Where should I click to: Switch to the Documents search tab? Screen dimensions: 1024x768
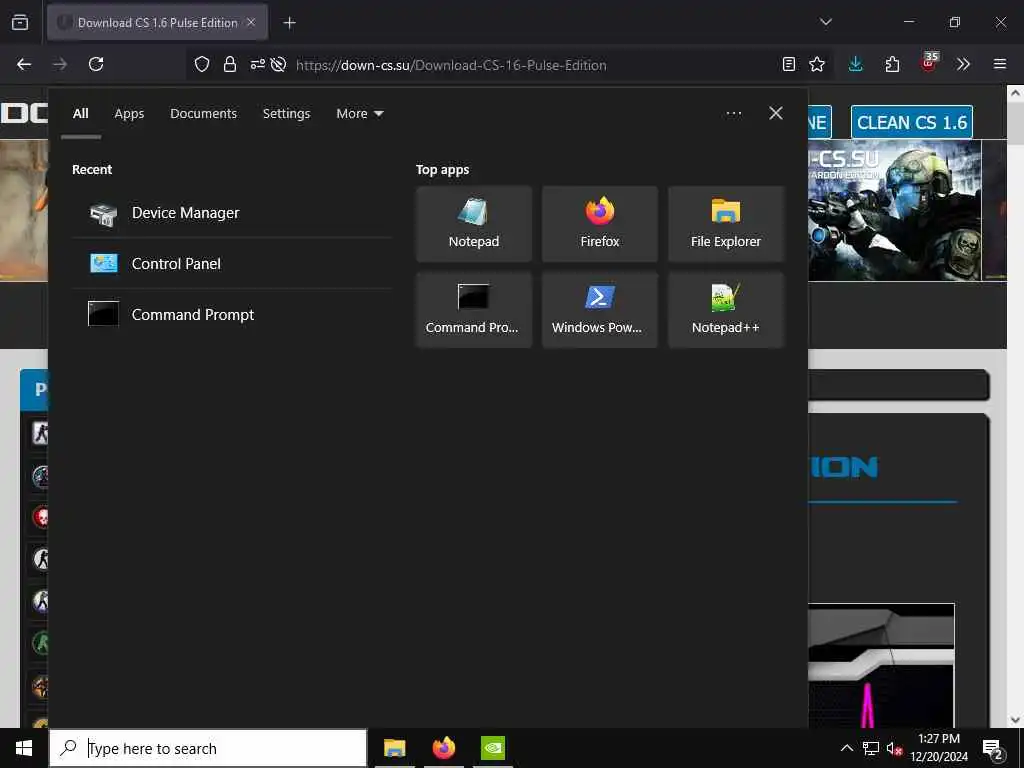coord(204,114)
